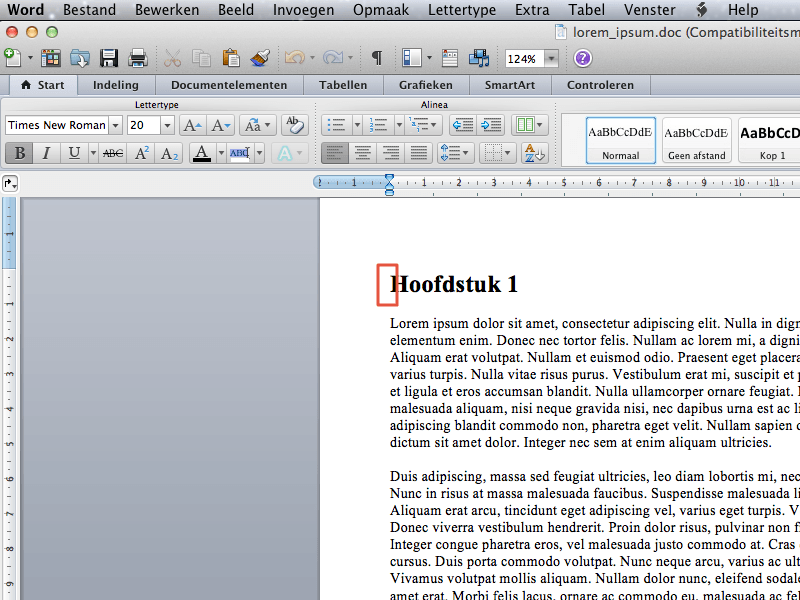This screenshot has width=800, height=600.
Task: Apply strikethrough formatting
Action: (113, 153)
